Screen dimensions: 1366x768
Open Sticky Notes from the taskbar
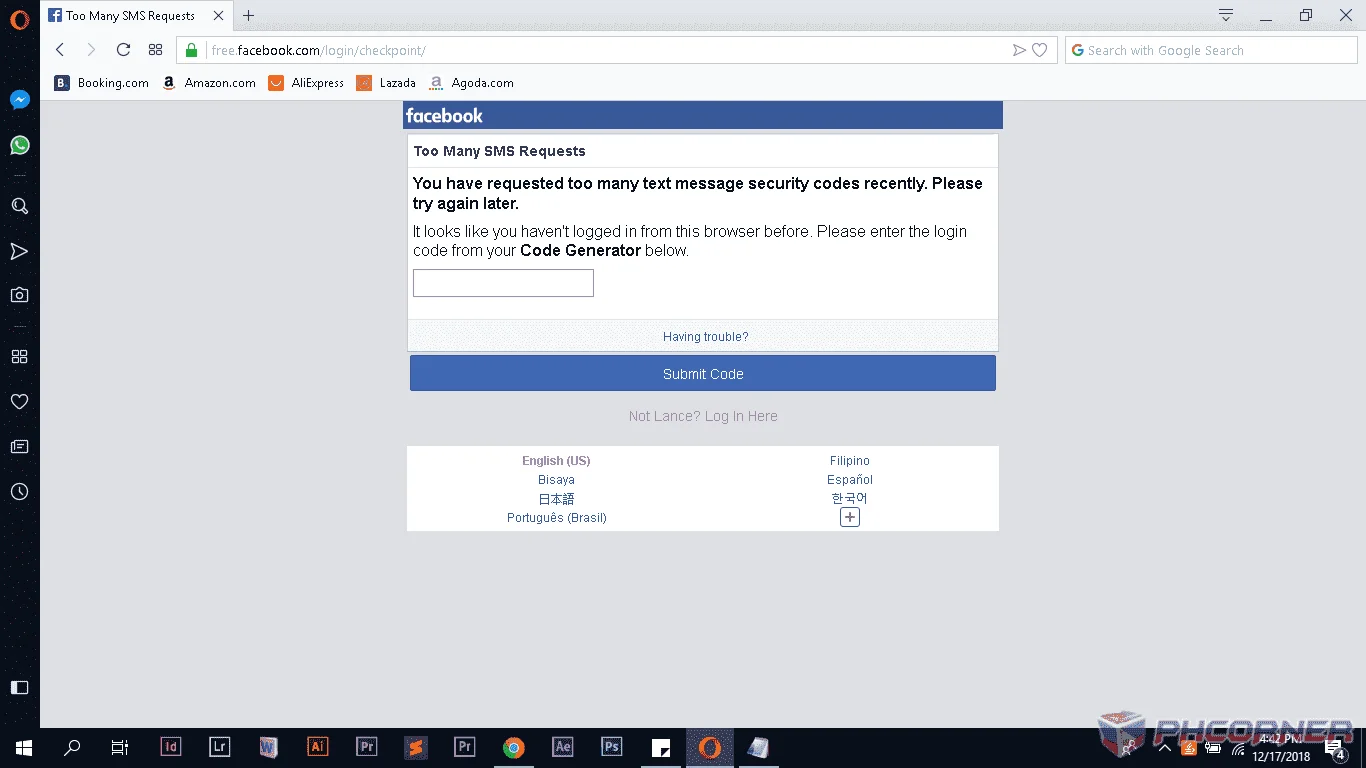pos(660,747)
